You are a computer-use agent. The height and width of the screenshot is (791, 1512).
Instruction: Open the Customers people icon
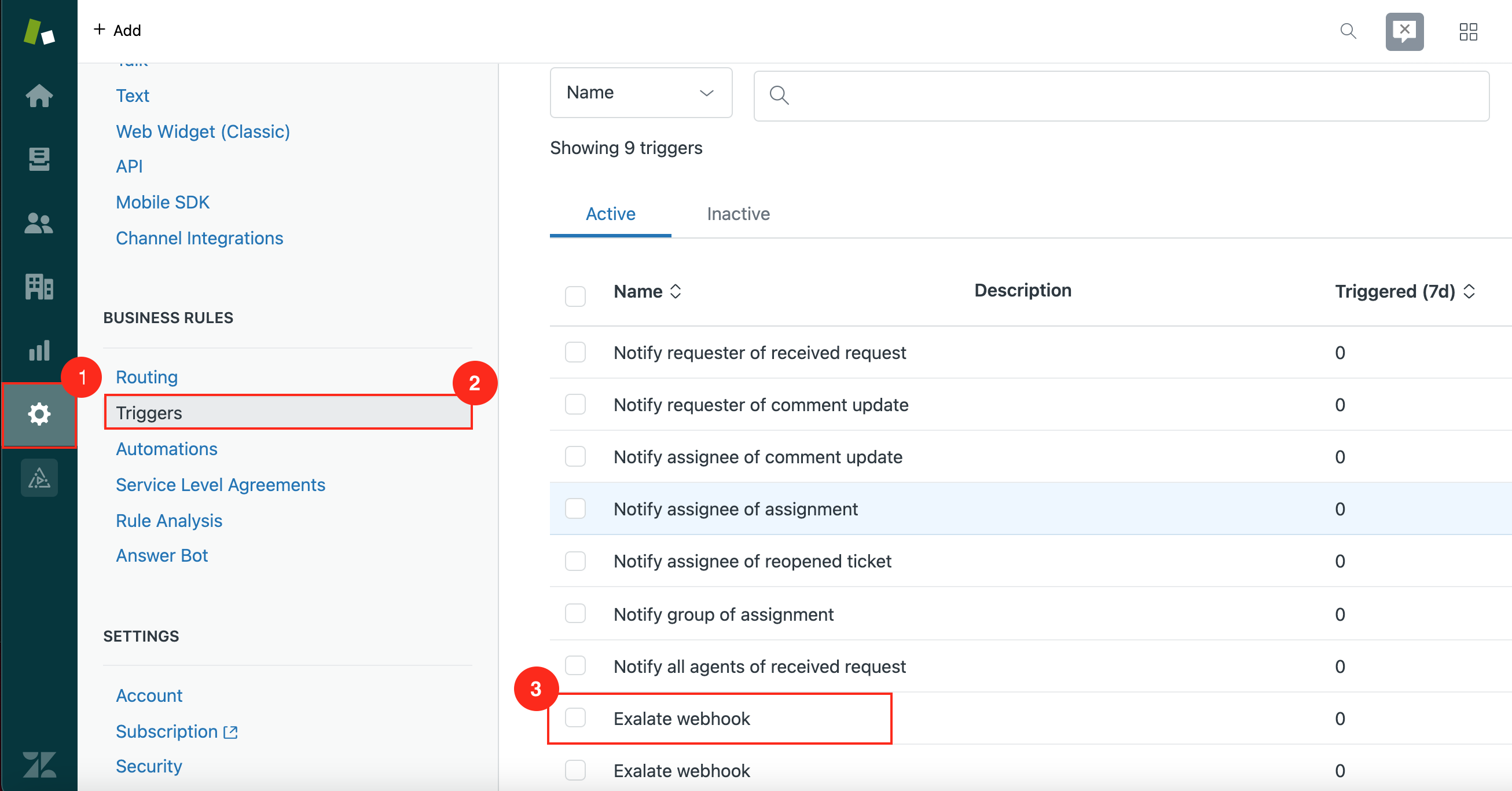click(39, 223)
